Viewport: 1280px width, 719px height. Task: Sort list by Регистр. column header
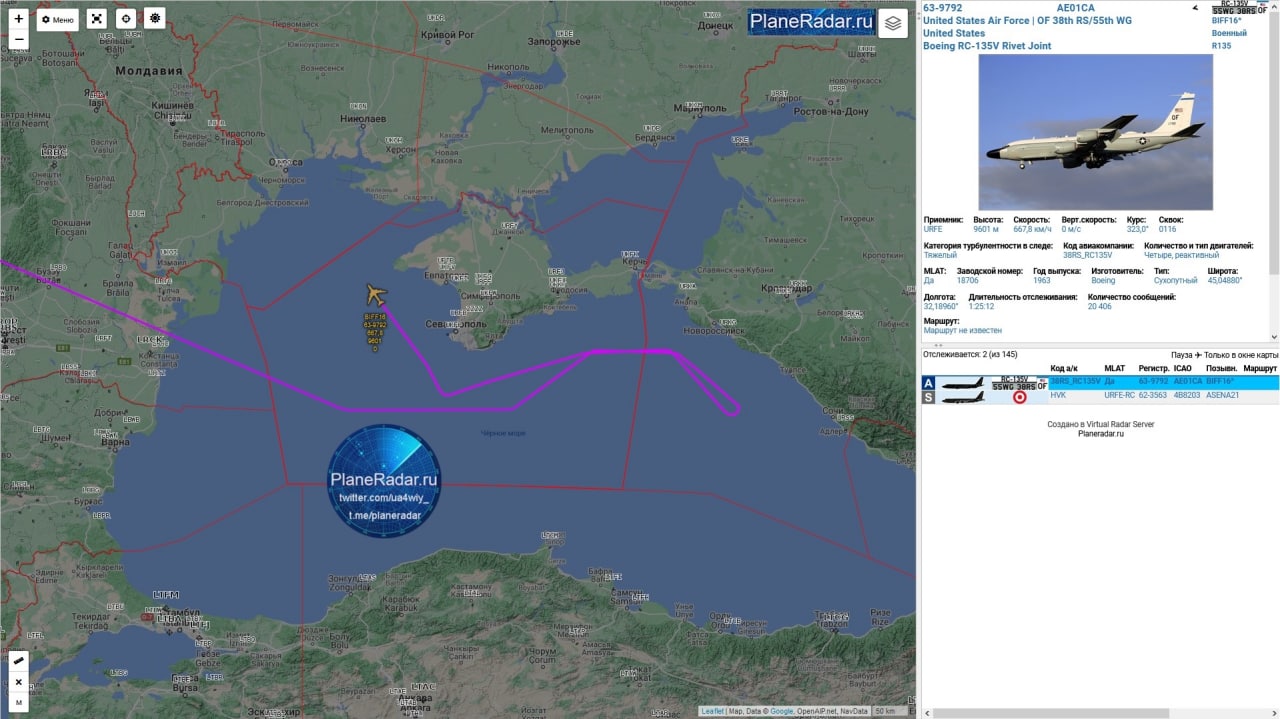tap(1154, 369)
